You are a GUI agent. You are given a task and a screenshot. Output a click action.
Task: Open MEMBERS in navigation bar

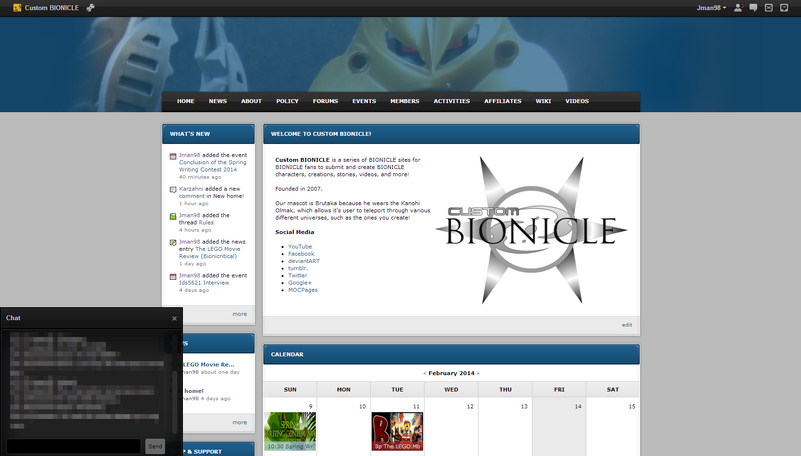(x=405, y=101)
